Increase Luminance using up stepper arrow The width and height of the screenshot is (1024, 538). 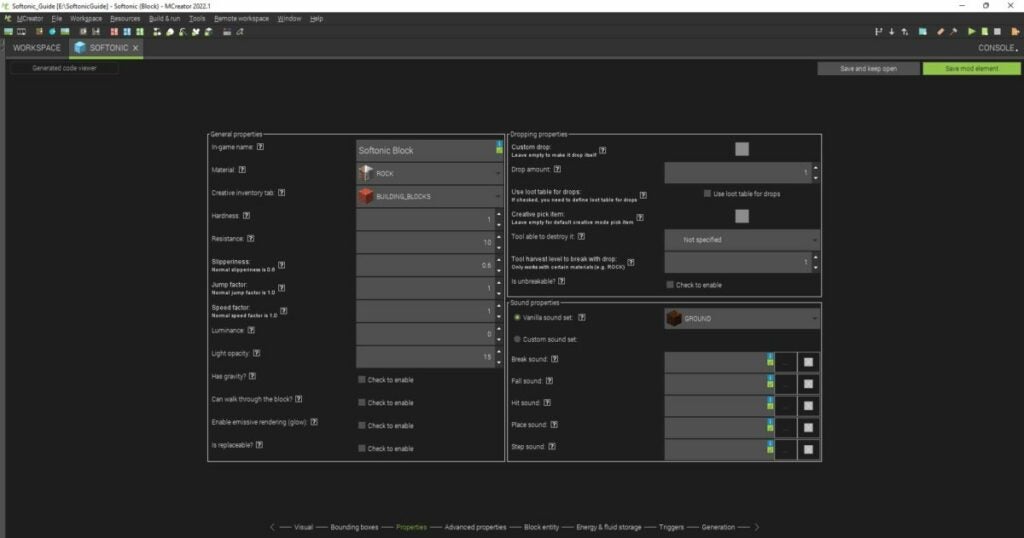[499, 328]
